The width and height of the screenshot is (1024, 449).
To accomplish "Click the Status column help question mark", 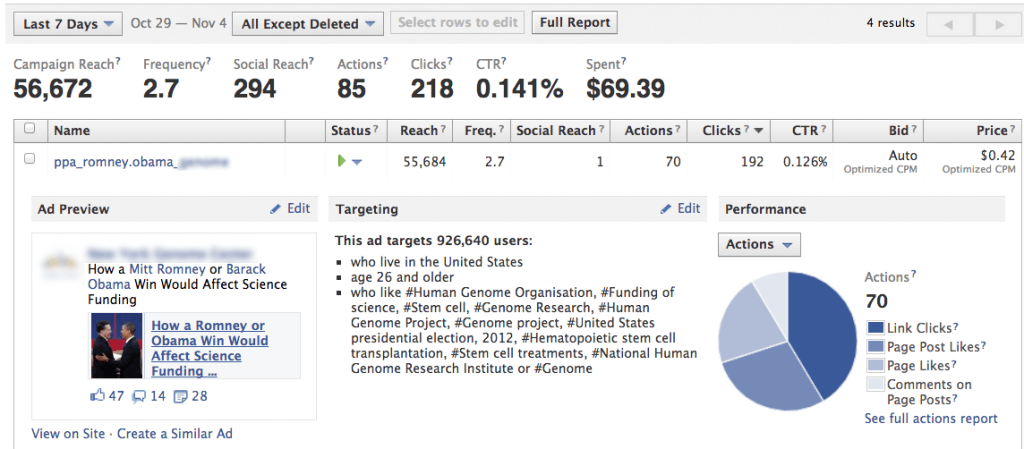I will [x=376, y=129].
